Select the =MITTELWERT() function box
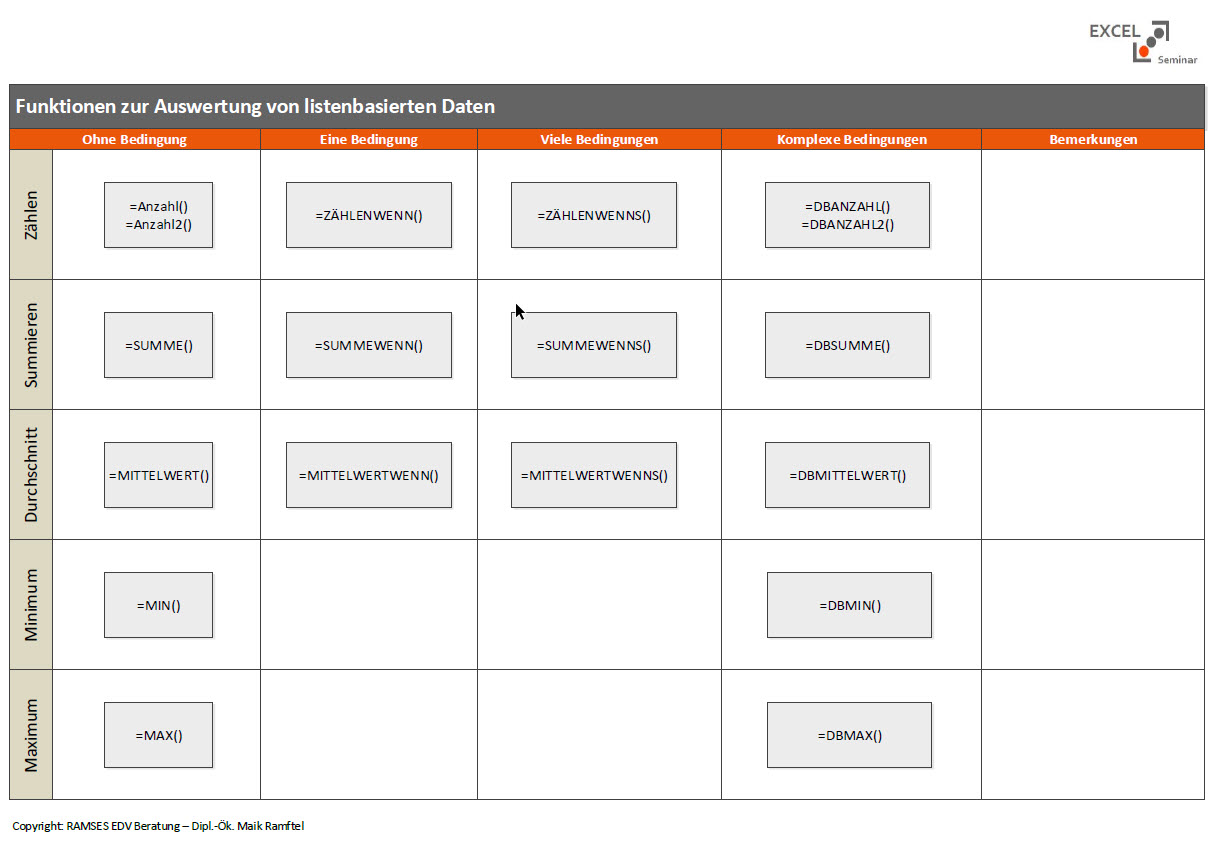 (x=158, y=475)
